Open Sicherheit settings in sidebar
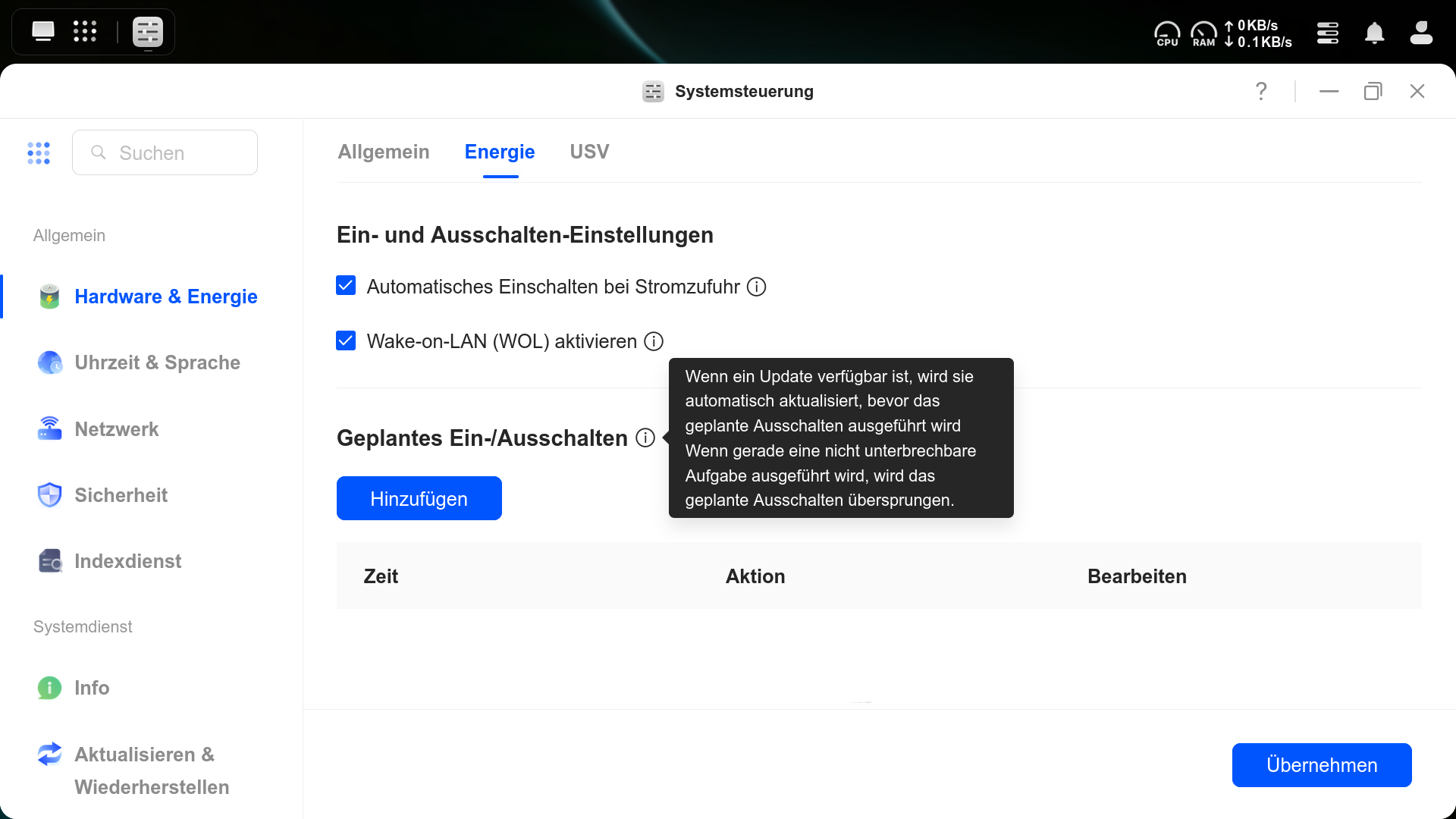The image size is (1456, 819). pos(121,495)
